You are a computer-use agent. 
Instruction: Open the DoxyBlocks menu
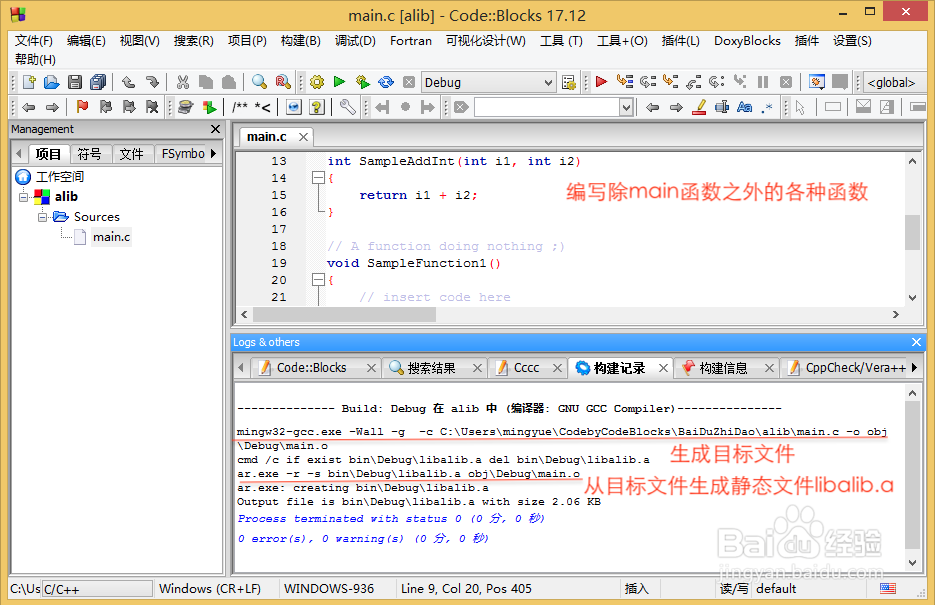[747, 41]
